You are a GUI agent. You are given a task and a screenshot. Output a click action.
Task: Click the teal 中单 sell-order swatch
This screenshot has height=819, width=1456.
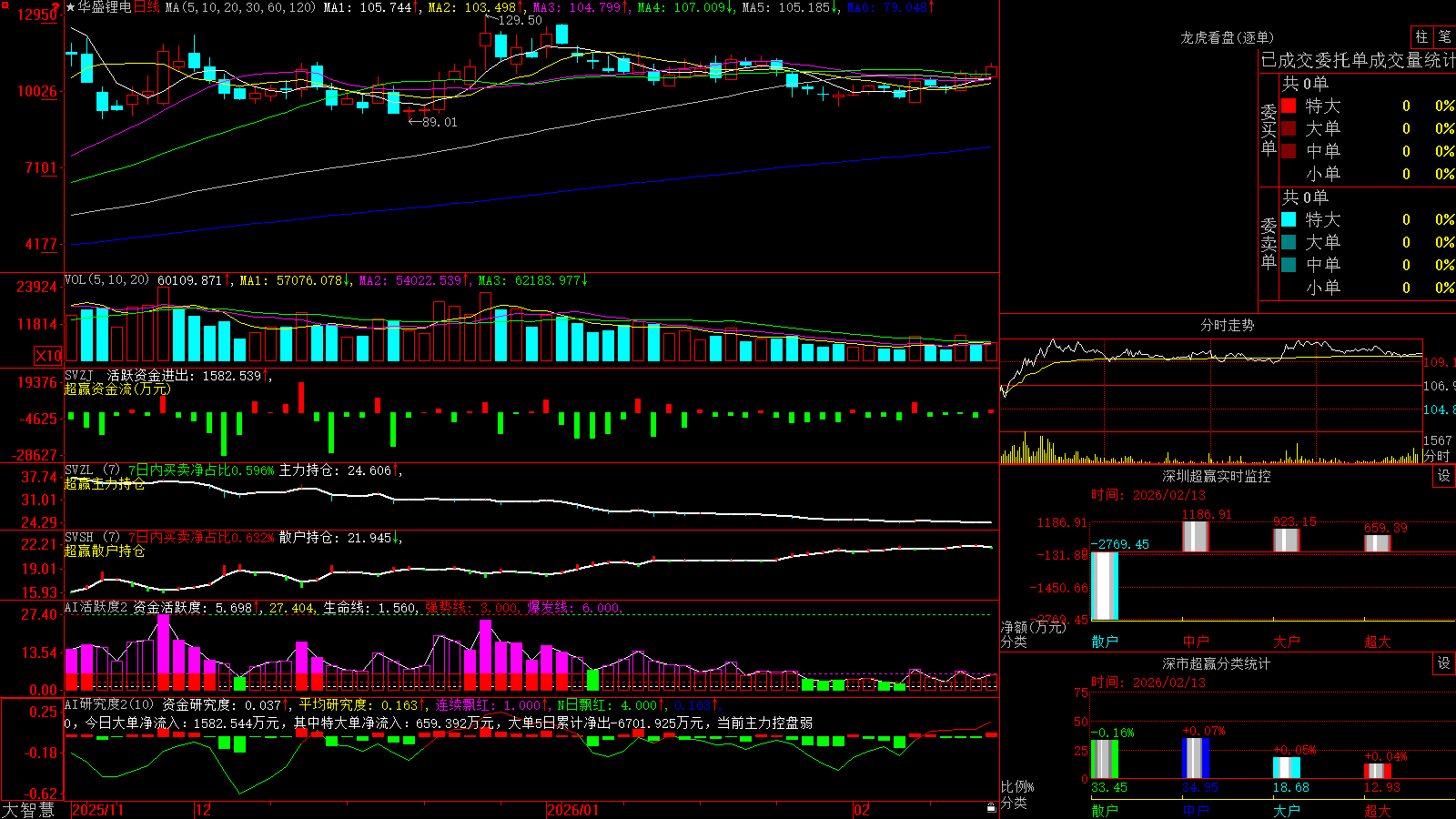pyautogui.click(x=1289, y=265)
